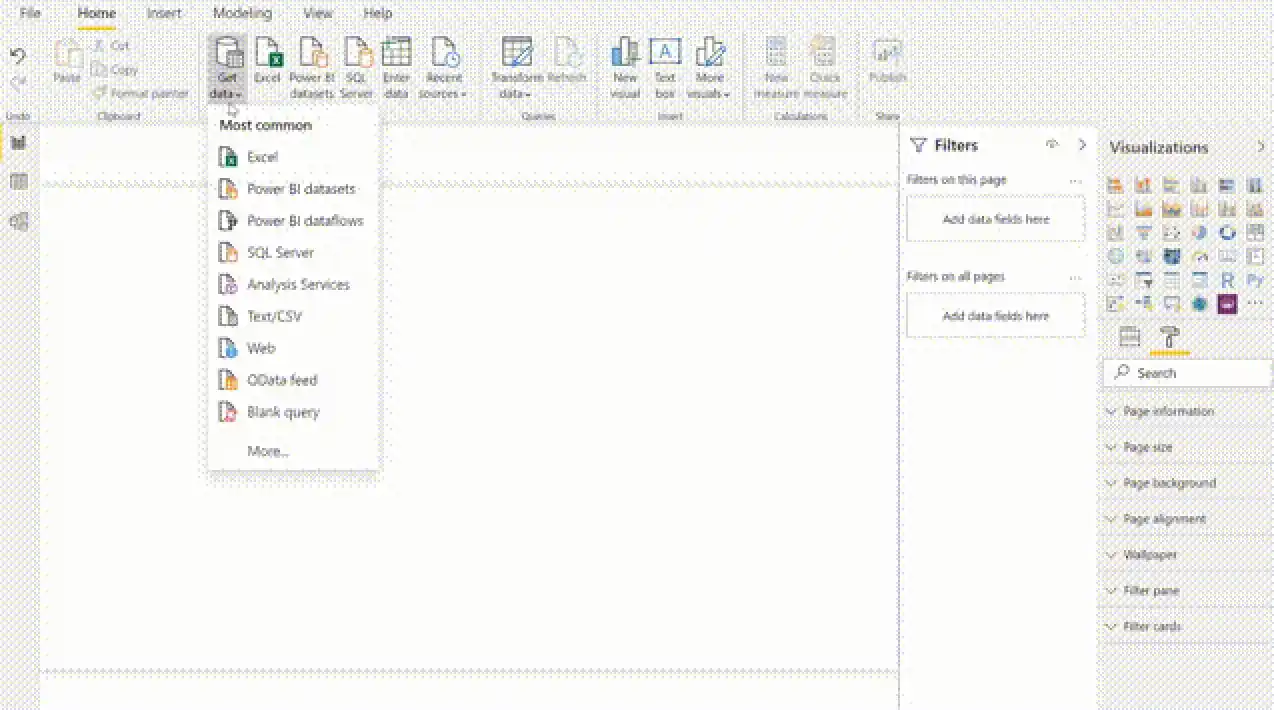Close the Get data dropdown button

227,68
